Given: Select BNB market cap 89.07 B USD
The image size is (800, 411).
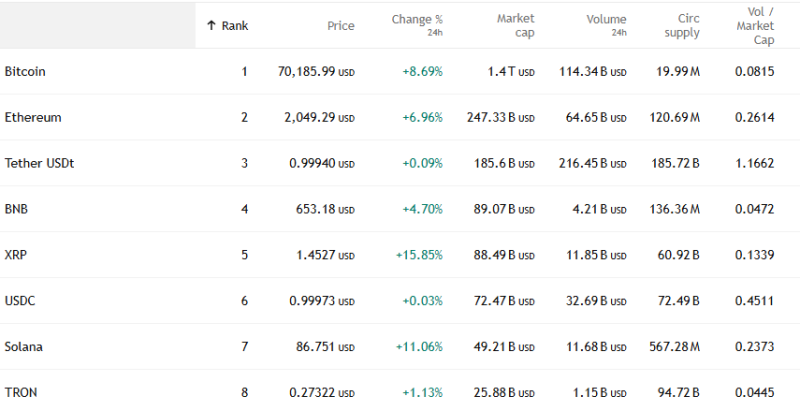Looking at the screenshot, I should tap(504, 209).
